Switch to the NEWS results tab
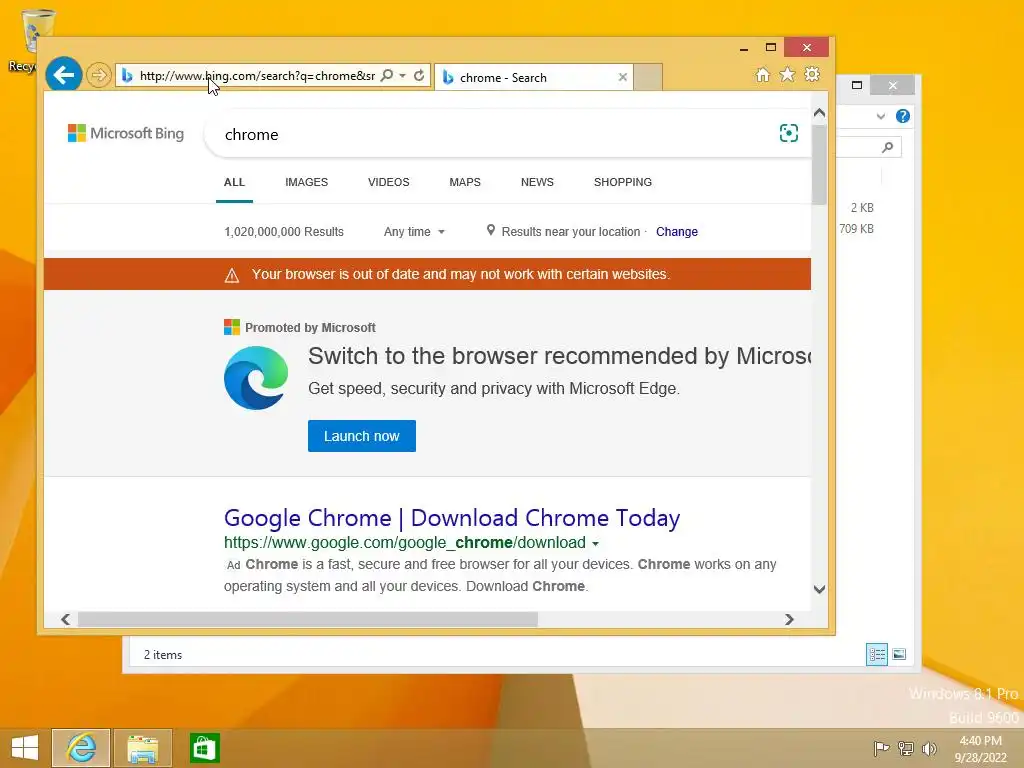1024x768 pixels. [x=537, y=182]
